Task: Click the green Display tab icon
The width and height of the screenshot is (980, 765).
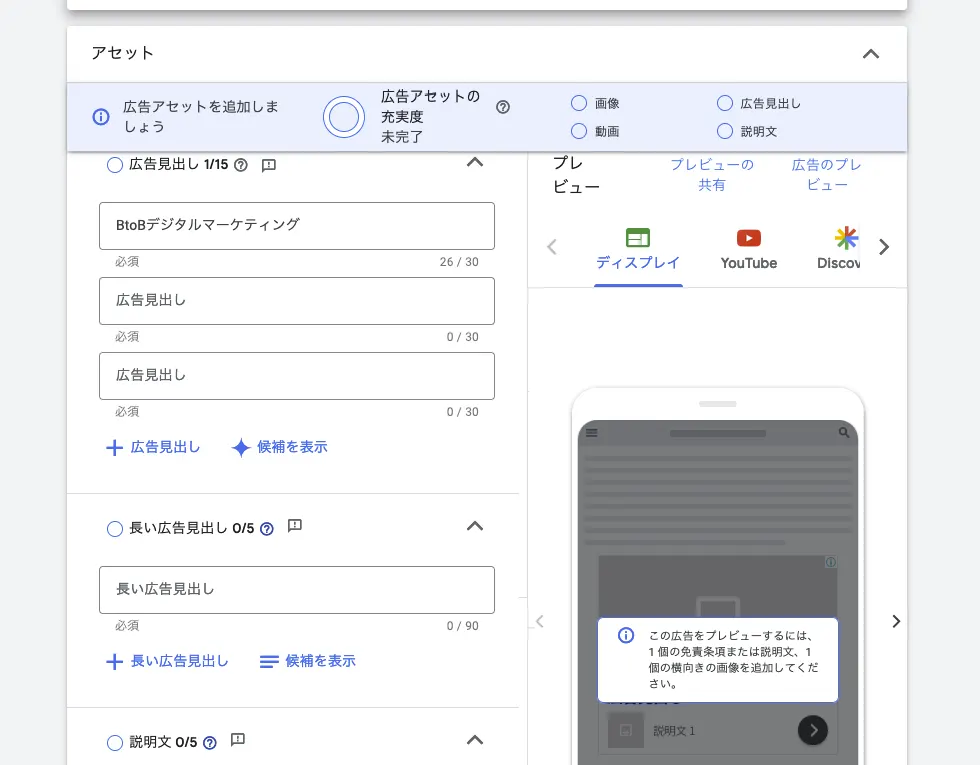Action: tap(638, 238)
